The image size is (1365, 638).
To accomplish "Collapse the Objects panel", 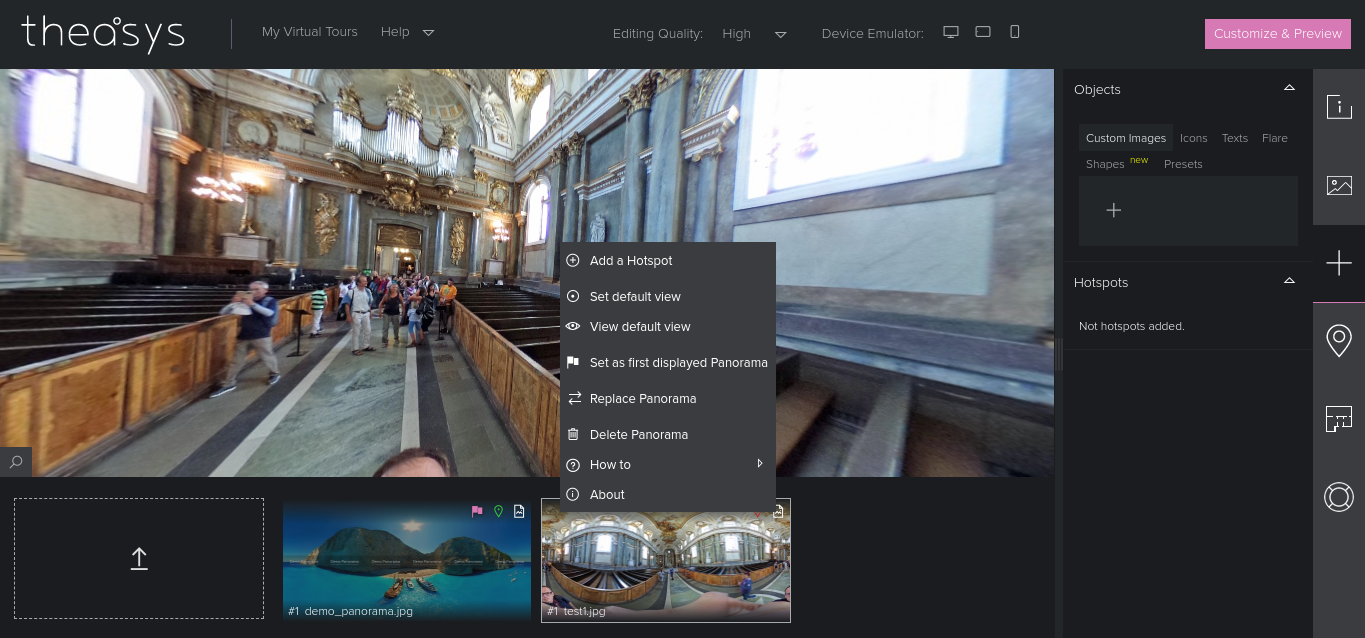I will click(1289, 88).
